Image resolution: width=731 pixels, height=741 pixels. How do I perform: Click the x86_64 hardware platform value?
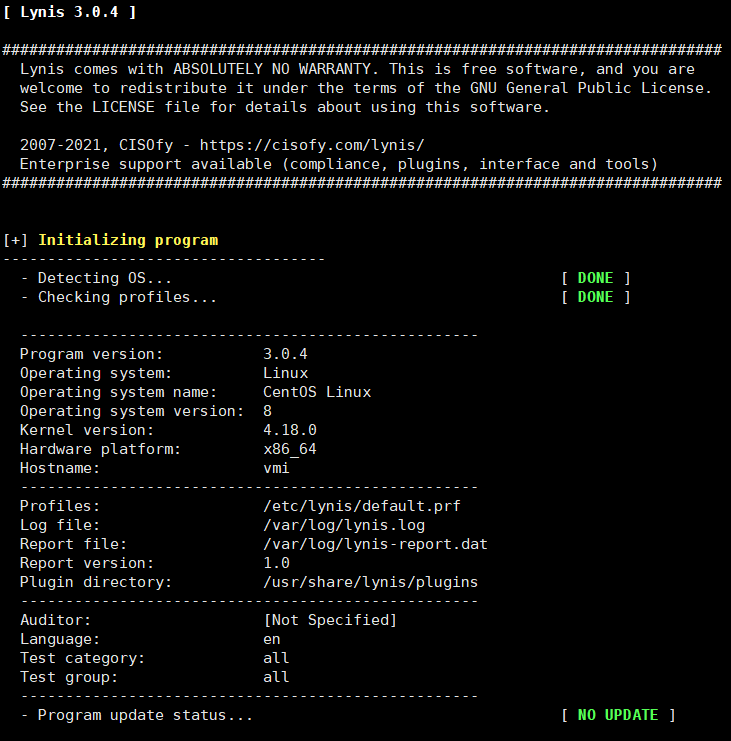click(x=290, y=449)
